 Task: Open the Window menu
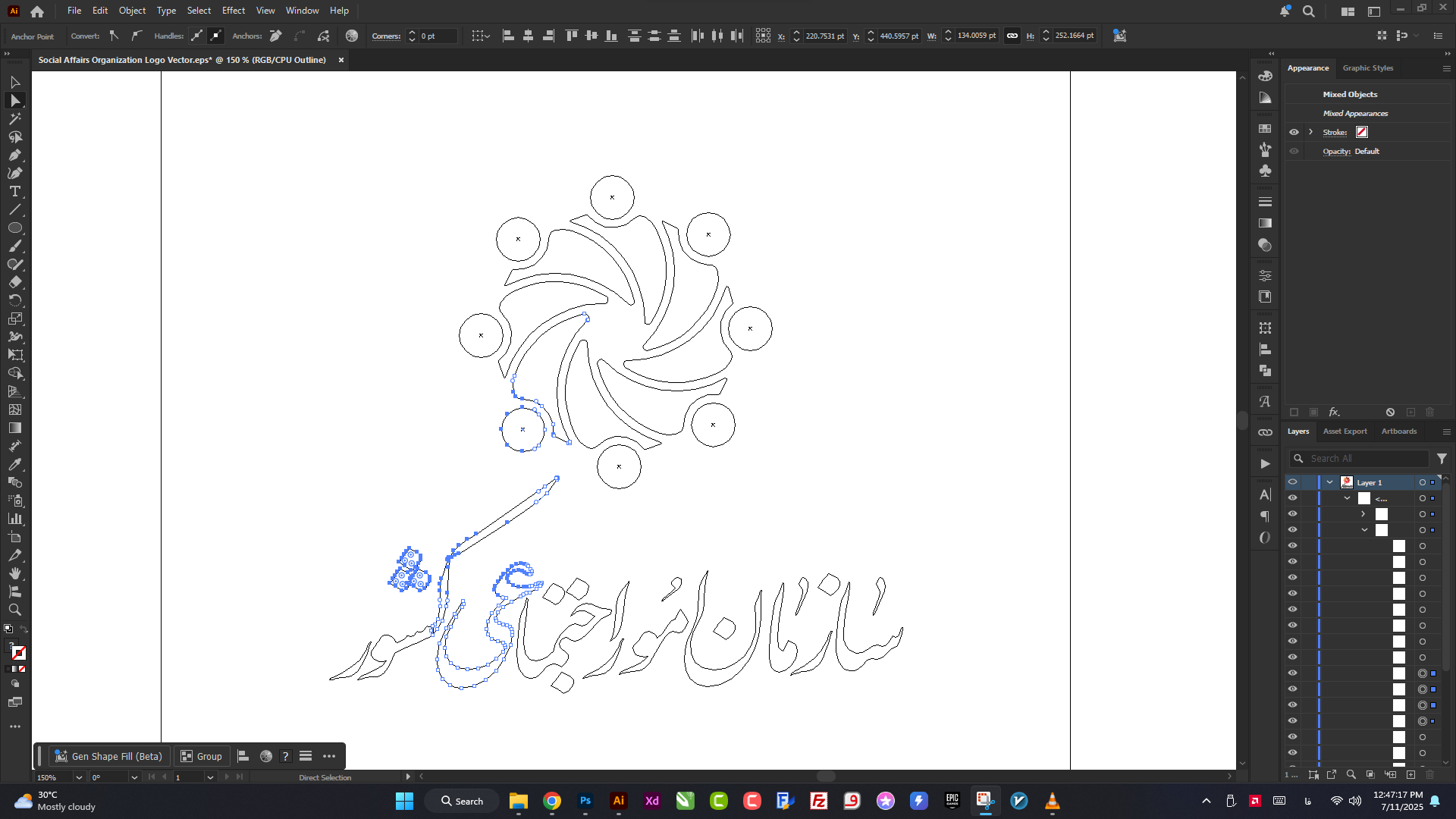click(303, 11)
